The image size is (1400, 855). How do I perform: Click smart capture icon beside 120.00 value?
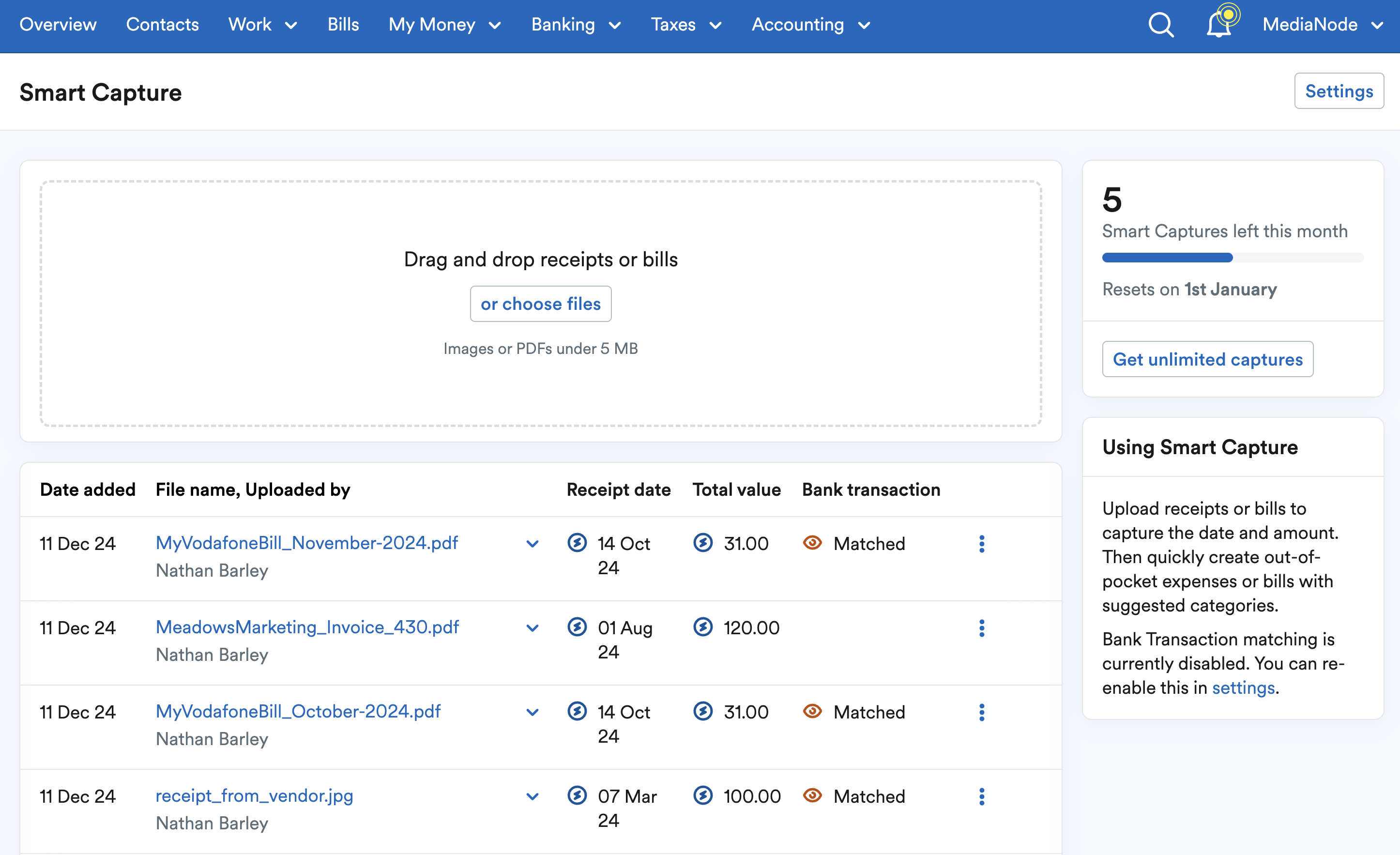point(703,627)
